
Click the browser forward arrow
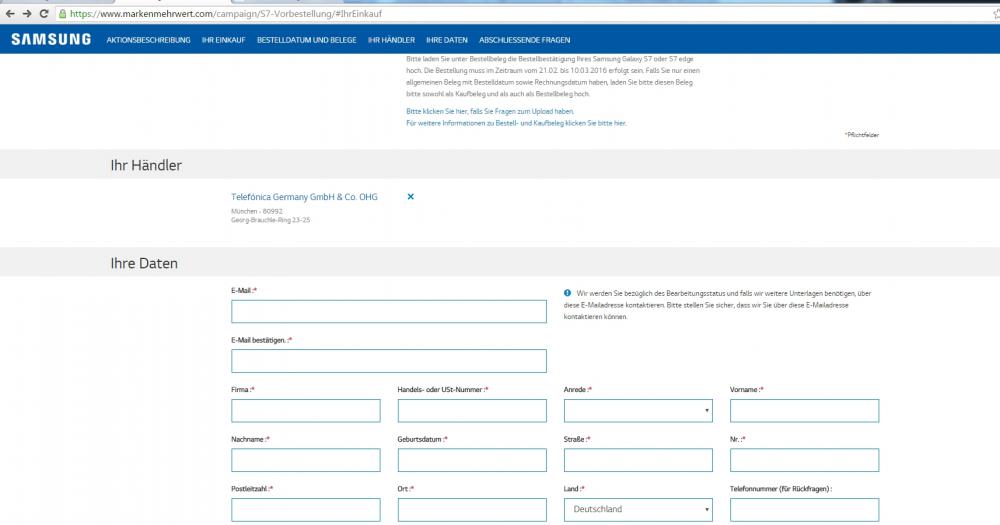tap(27, 14)
